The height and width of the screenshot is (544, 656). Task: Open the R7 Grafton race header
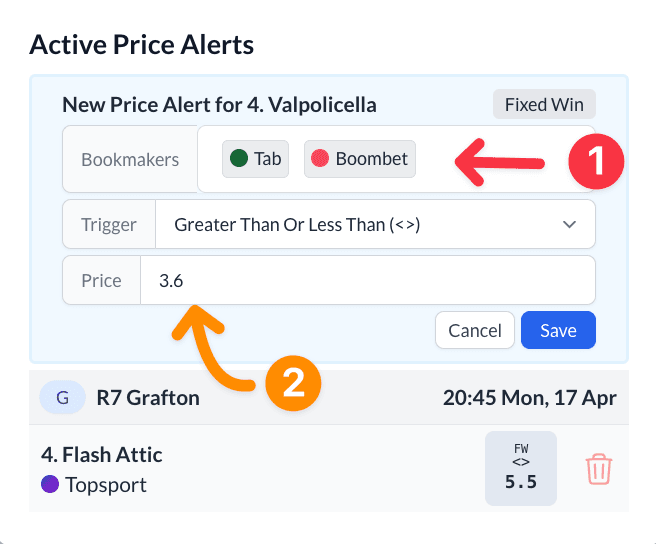point(329,397)
